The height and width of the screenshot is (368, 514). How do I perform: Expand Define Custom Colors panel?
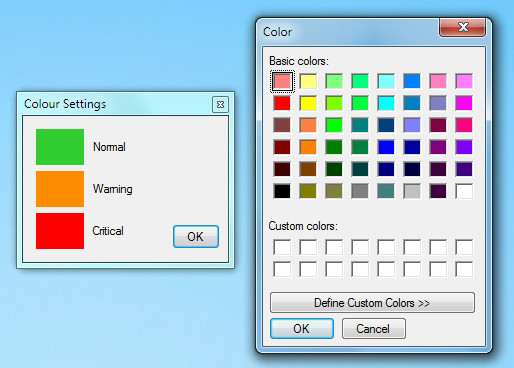(x=372, y=303)
